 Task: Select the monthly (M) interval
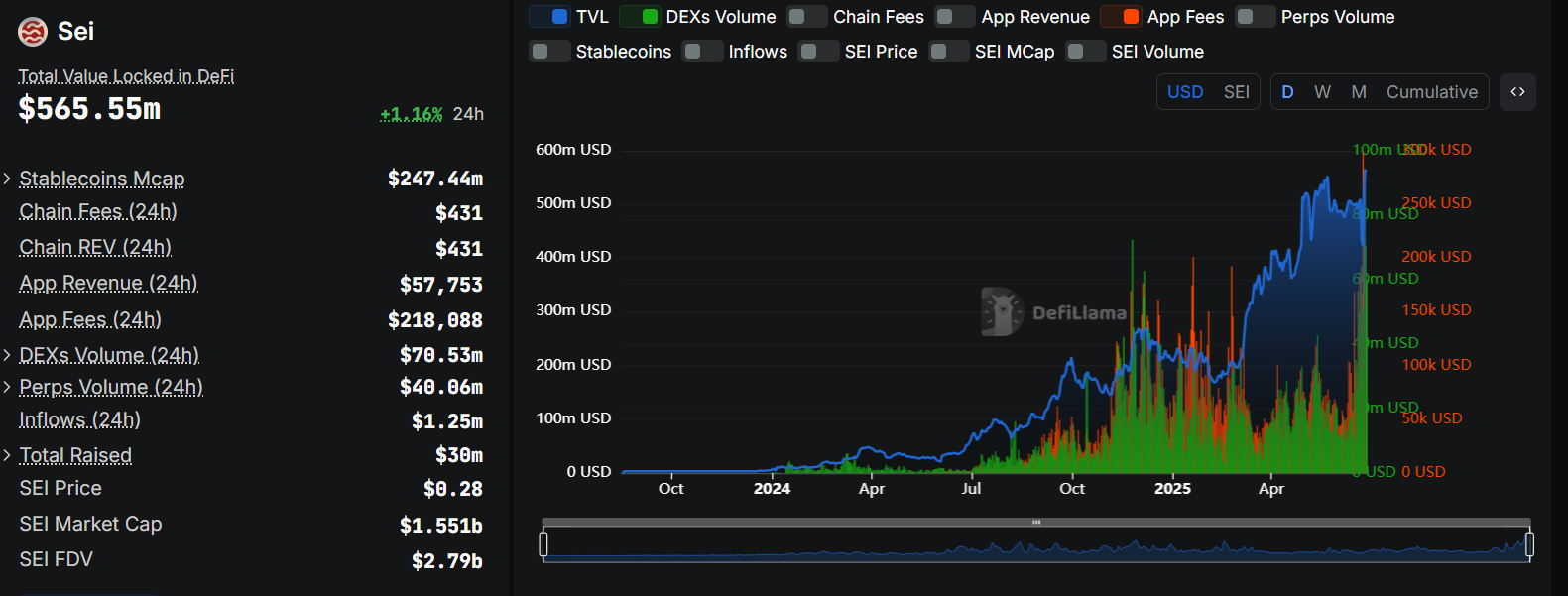1359,92
